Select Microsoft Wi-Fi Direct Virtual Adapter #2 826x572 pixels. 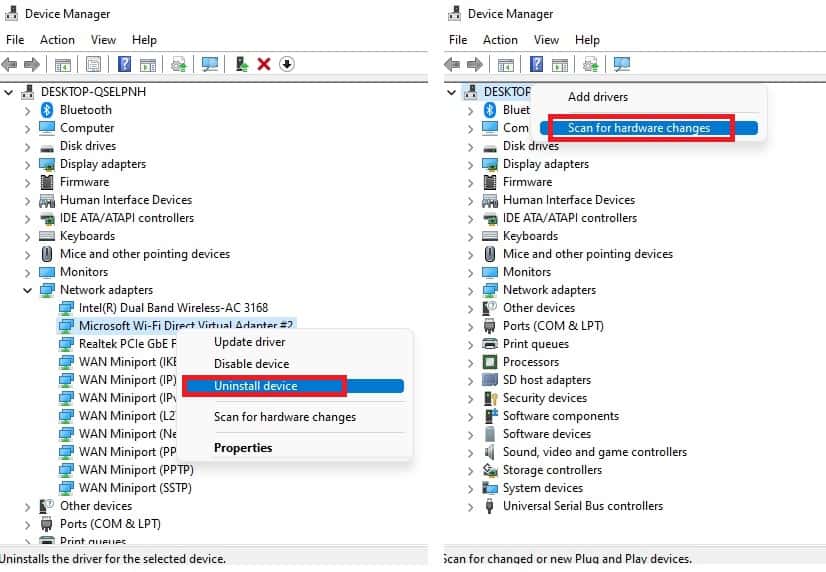point(185,326)
